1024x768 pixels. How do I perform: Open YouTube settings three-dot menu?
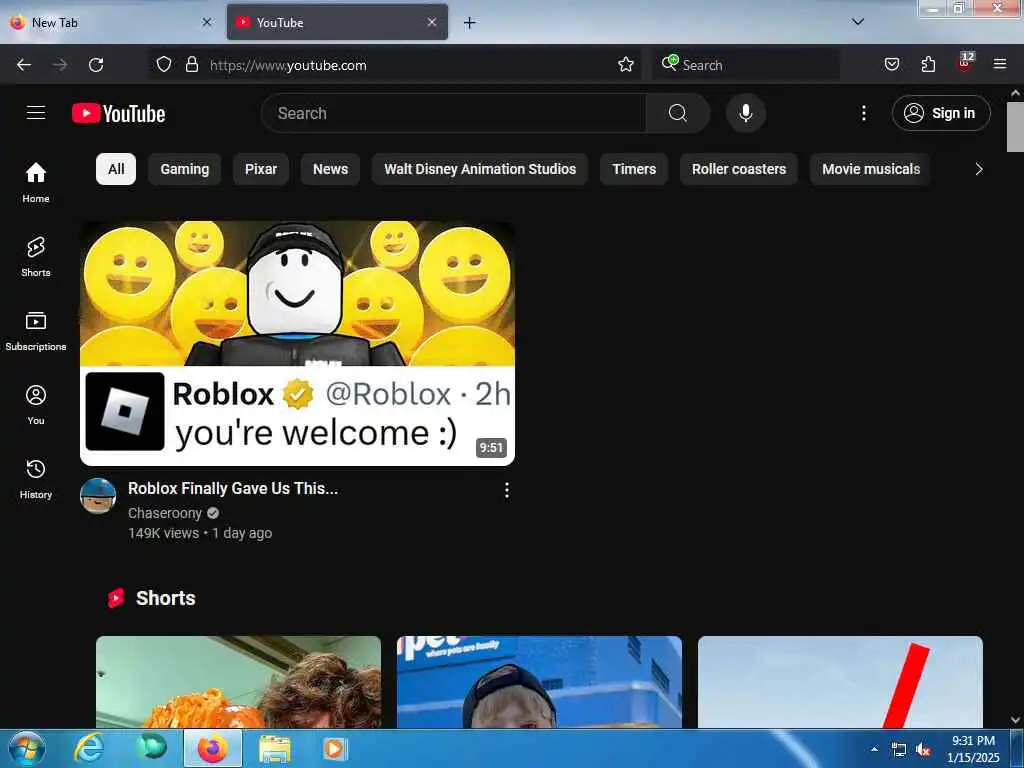(x=863, y=113)
